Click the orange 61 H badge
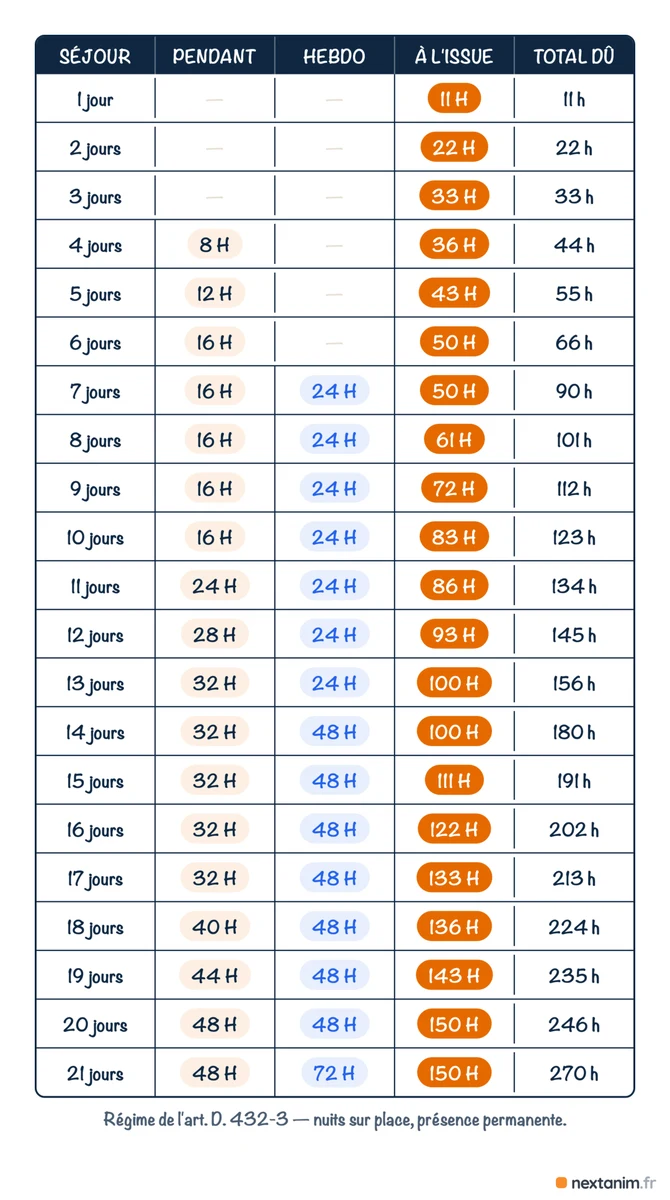This screenshot has width=670, height=1200. click(454, 440)
